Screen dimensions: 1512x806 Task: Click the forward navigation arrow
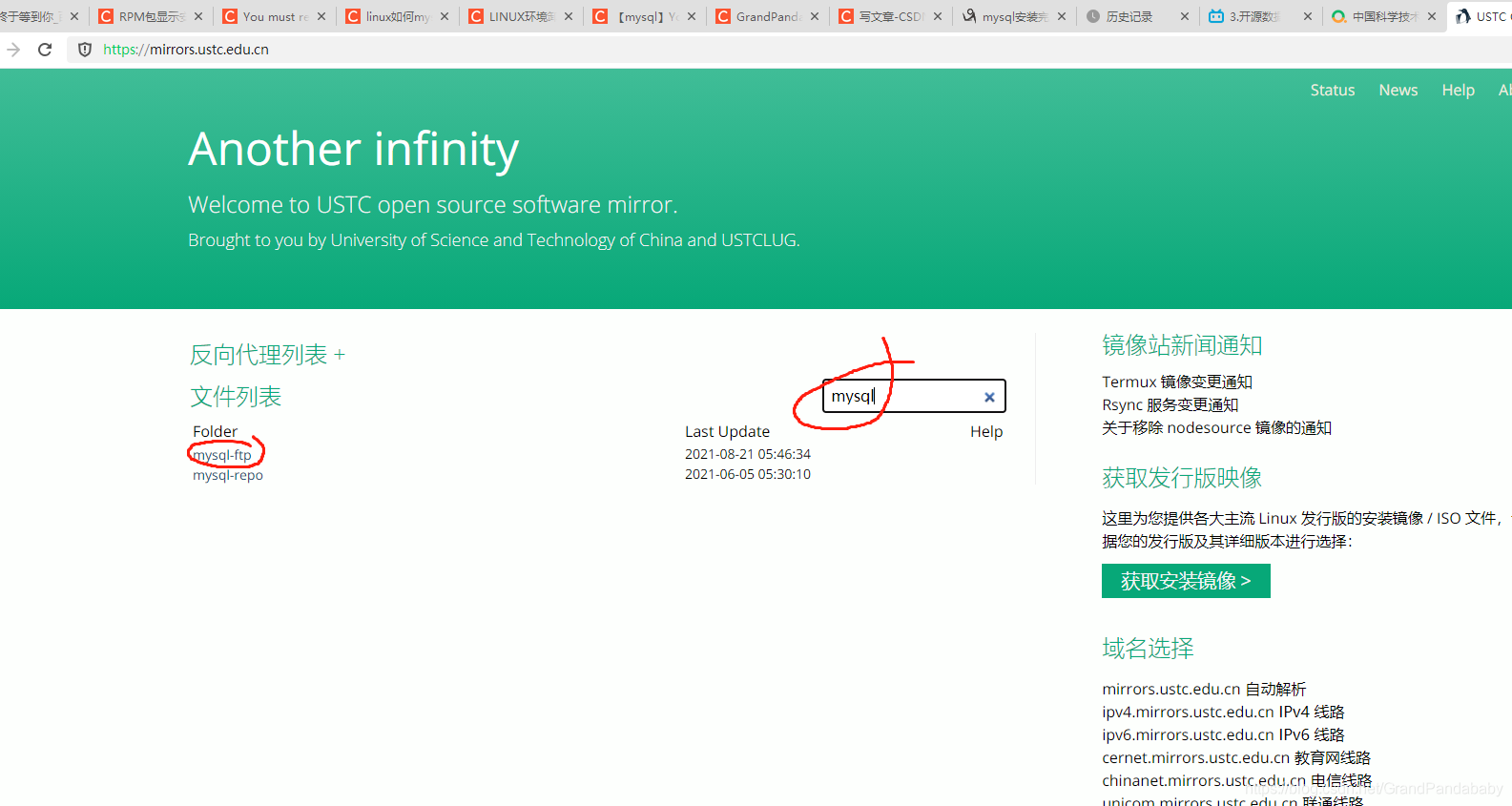(13, 50)
